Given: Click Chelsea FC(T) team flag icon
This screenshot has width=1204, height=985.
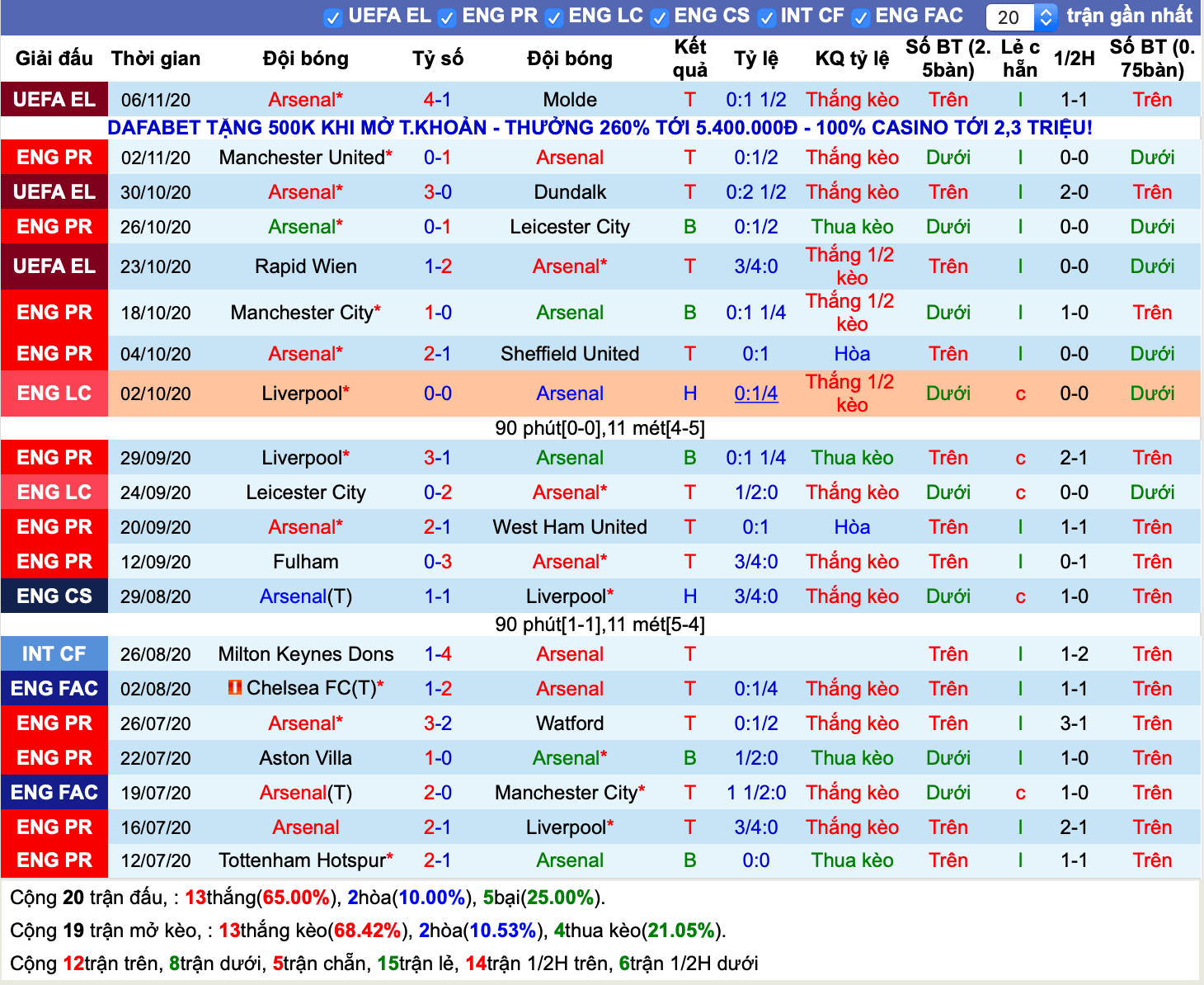Looking at the screenshot, I should tap(235, 687).
